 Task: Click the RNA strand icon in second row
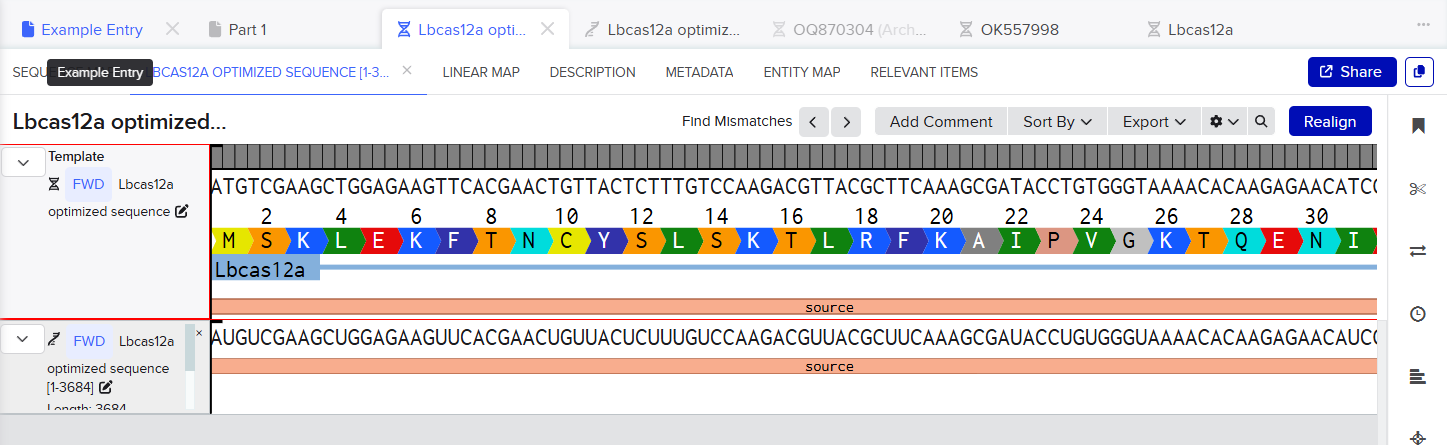(54, 340)
